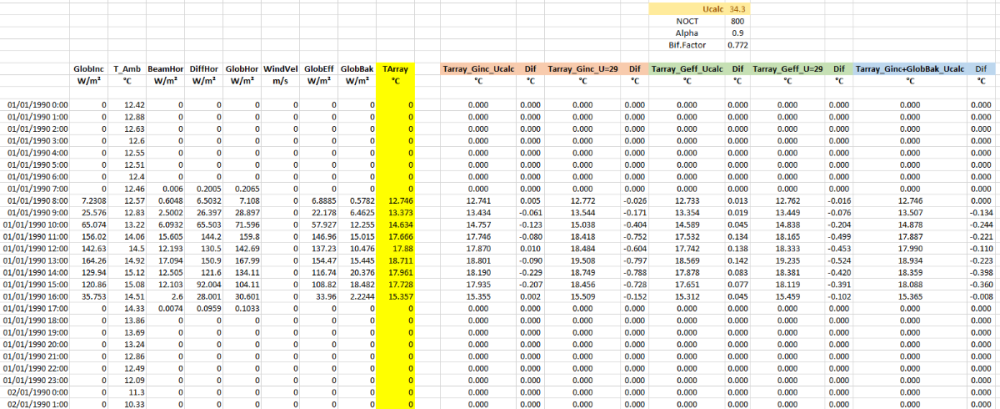
Task: Select the GlobBak column header
Action: pyautogui.click(x=357, y=68)
